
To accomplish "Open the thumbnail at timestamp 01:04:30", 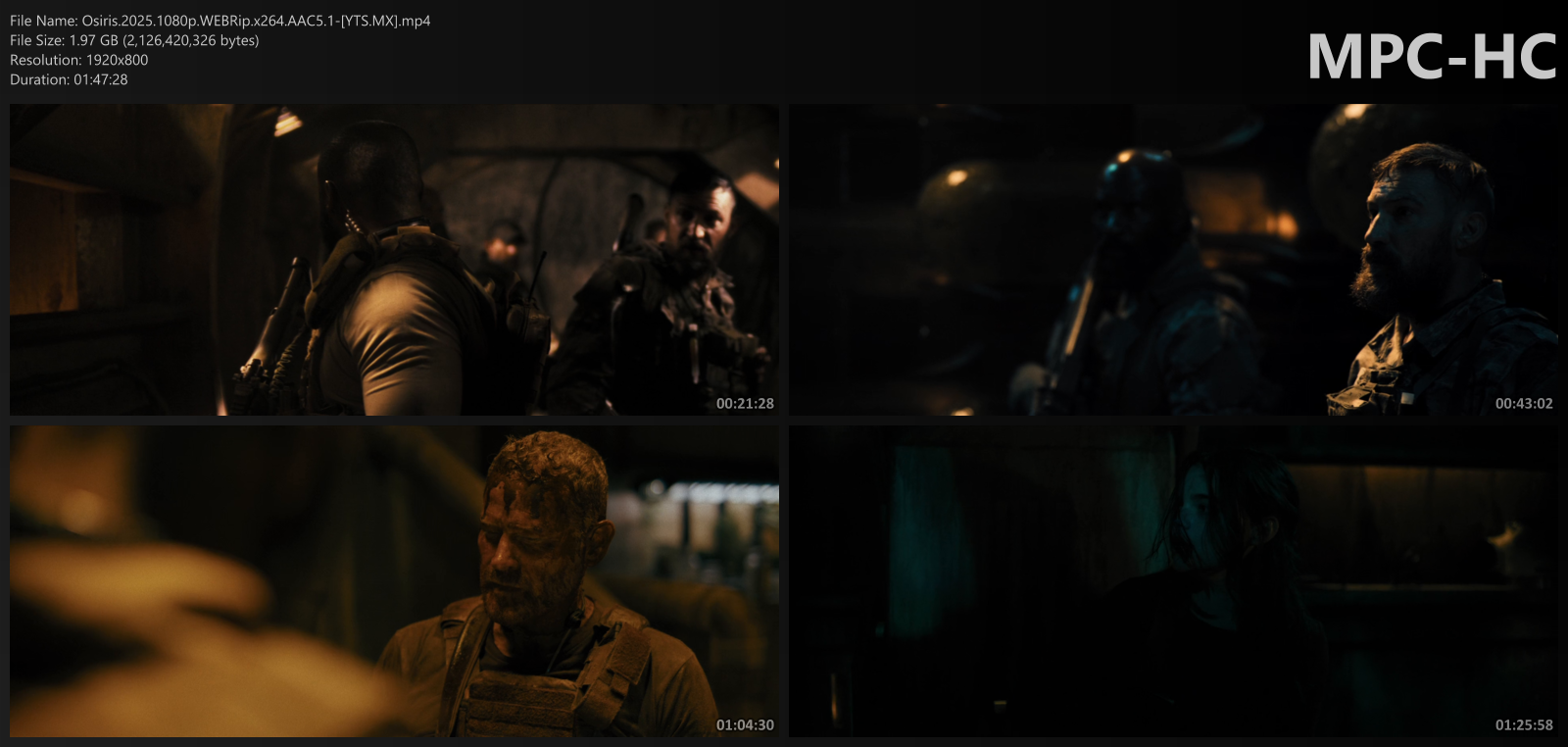I will point(394,581).
